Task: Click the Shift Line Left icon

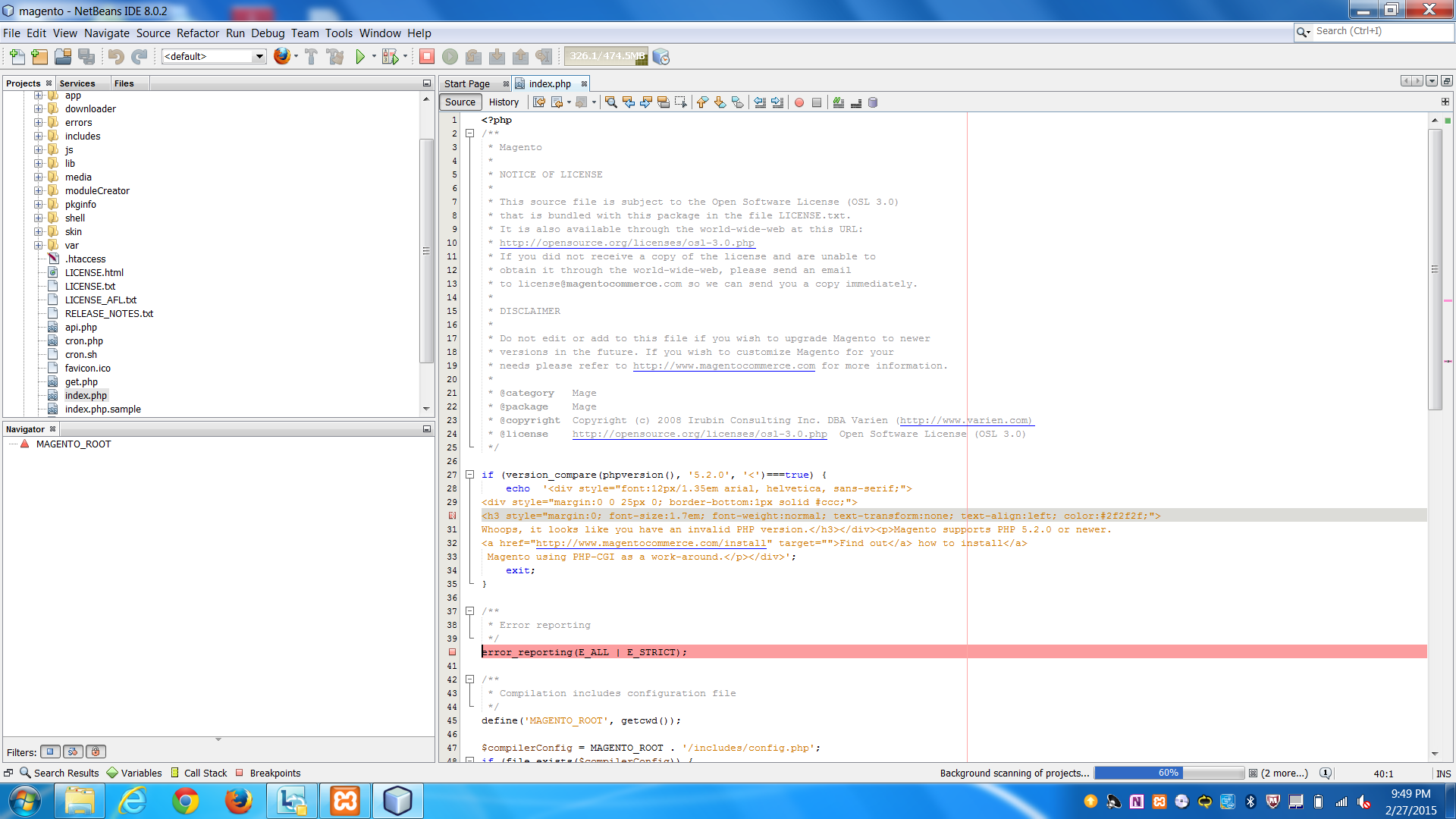Action: (x=760, y=102)
